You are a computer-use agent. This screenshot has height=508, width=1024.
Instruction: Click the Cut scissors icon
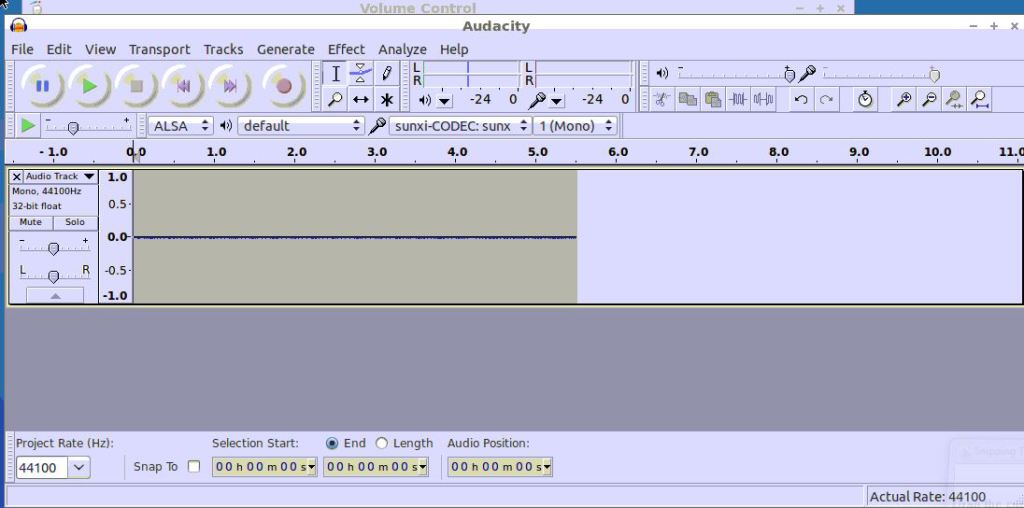pyautogui.click(x=661, y=100)
